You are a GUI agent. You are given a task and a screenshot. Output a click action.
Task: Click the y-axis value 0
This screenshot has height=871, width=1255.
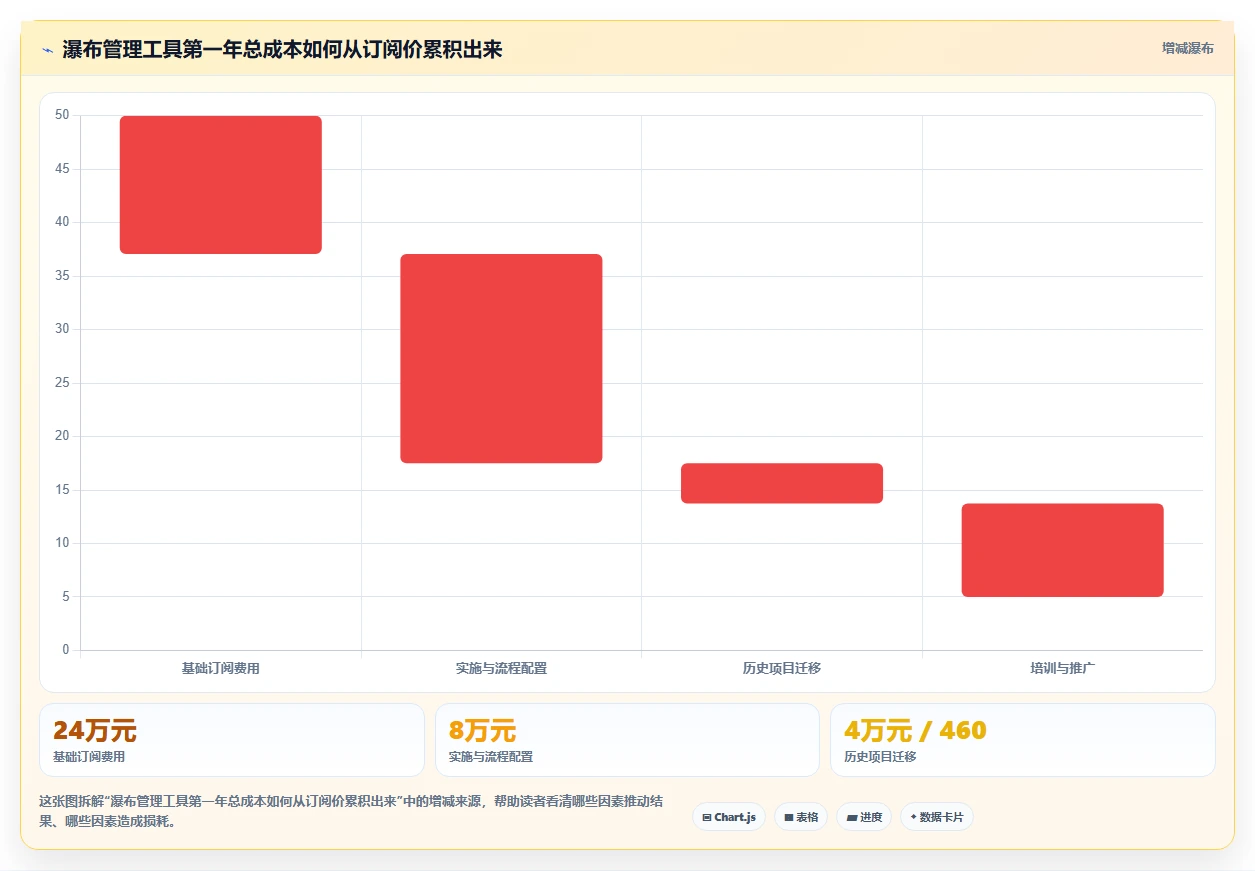pos(66,650)
